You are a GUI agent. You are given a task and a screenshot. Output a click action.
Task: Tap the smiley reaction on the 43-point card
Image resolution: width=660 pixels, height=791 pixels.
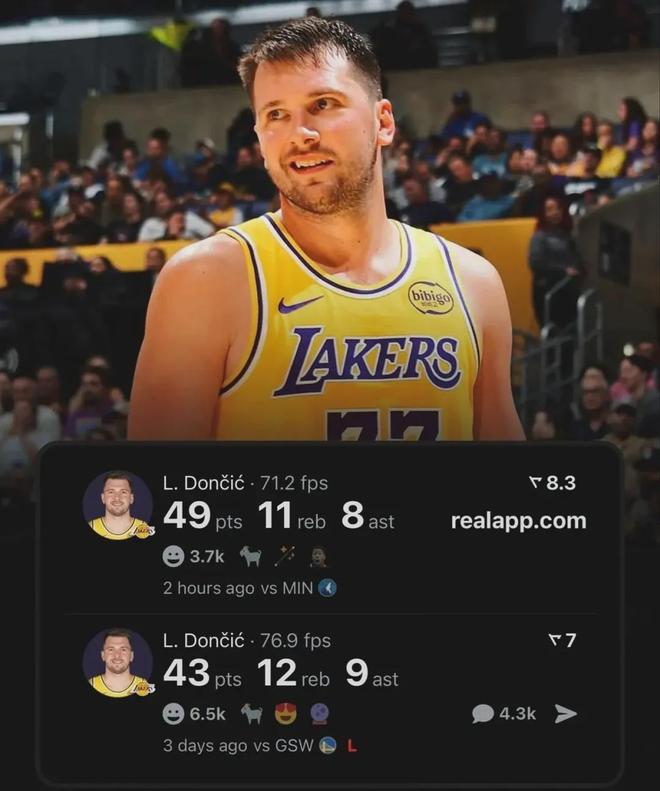click(x=173, y=713)
